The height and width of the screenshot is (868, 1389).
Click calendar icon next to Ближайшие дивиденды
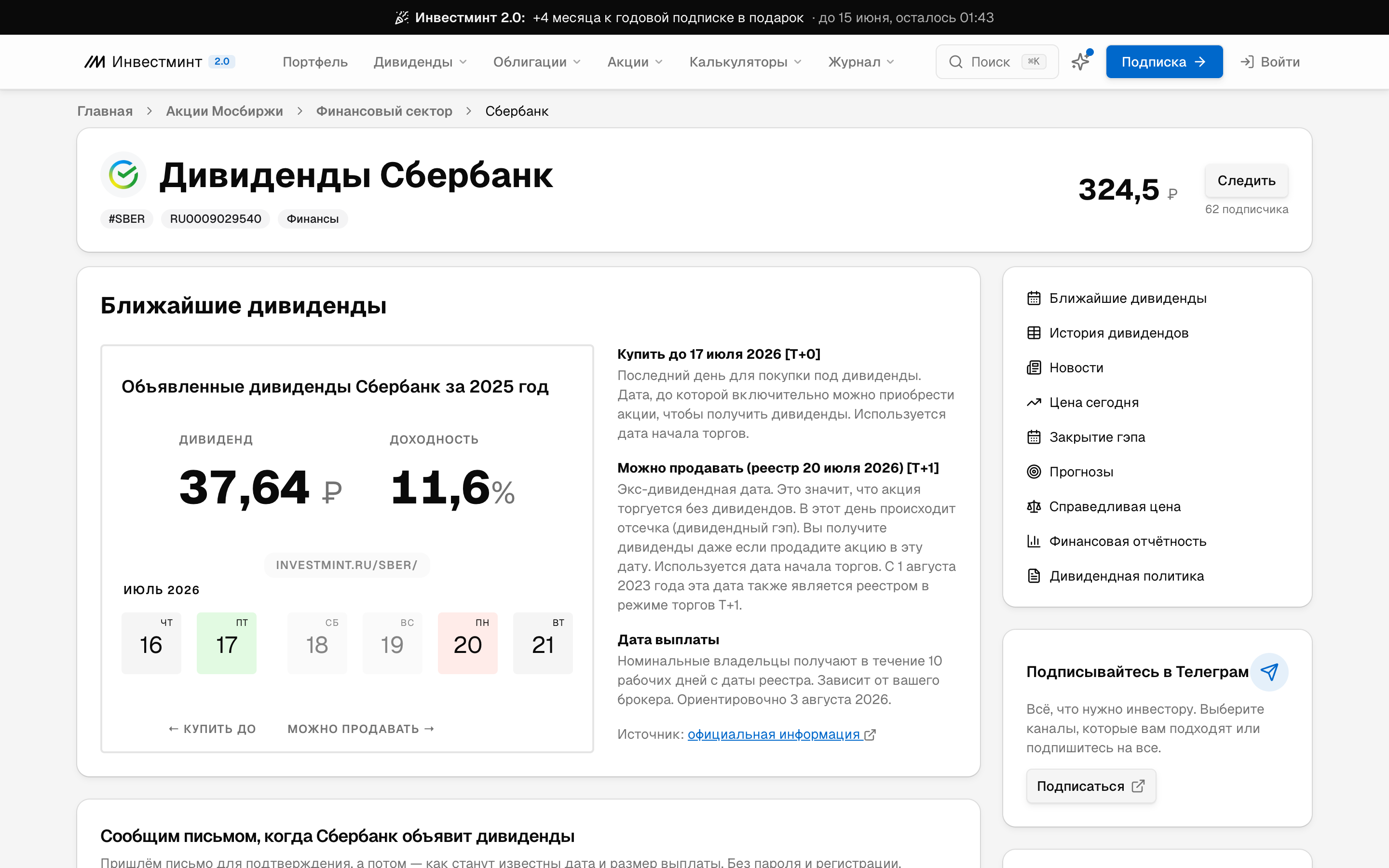pos(1034,298)
